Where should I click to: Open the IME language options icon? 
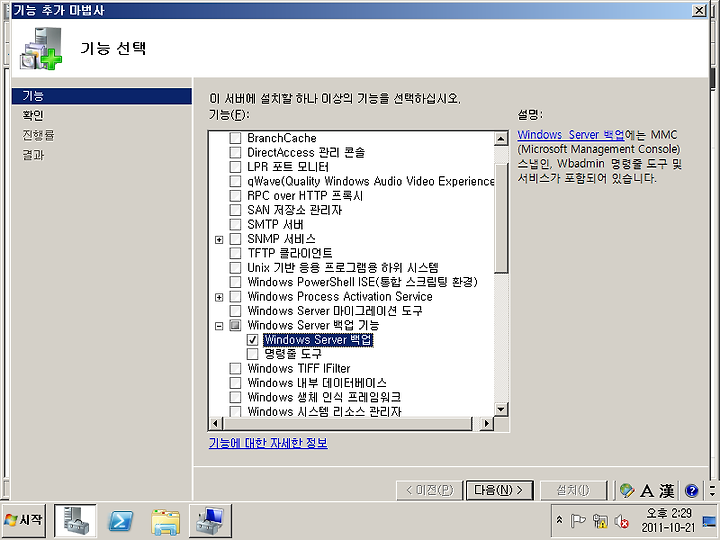(626, 490)
